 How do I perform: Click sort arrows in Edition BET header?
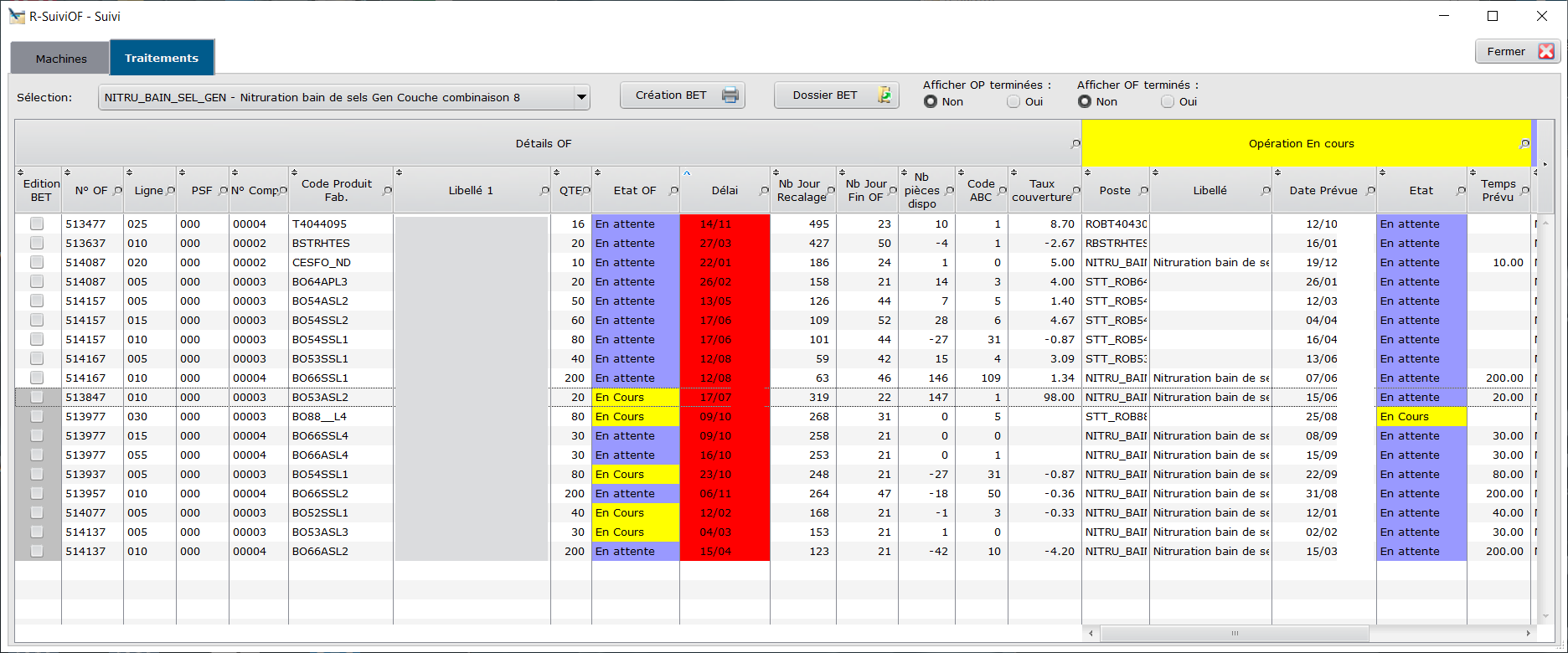[21, 172]
